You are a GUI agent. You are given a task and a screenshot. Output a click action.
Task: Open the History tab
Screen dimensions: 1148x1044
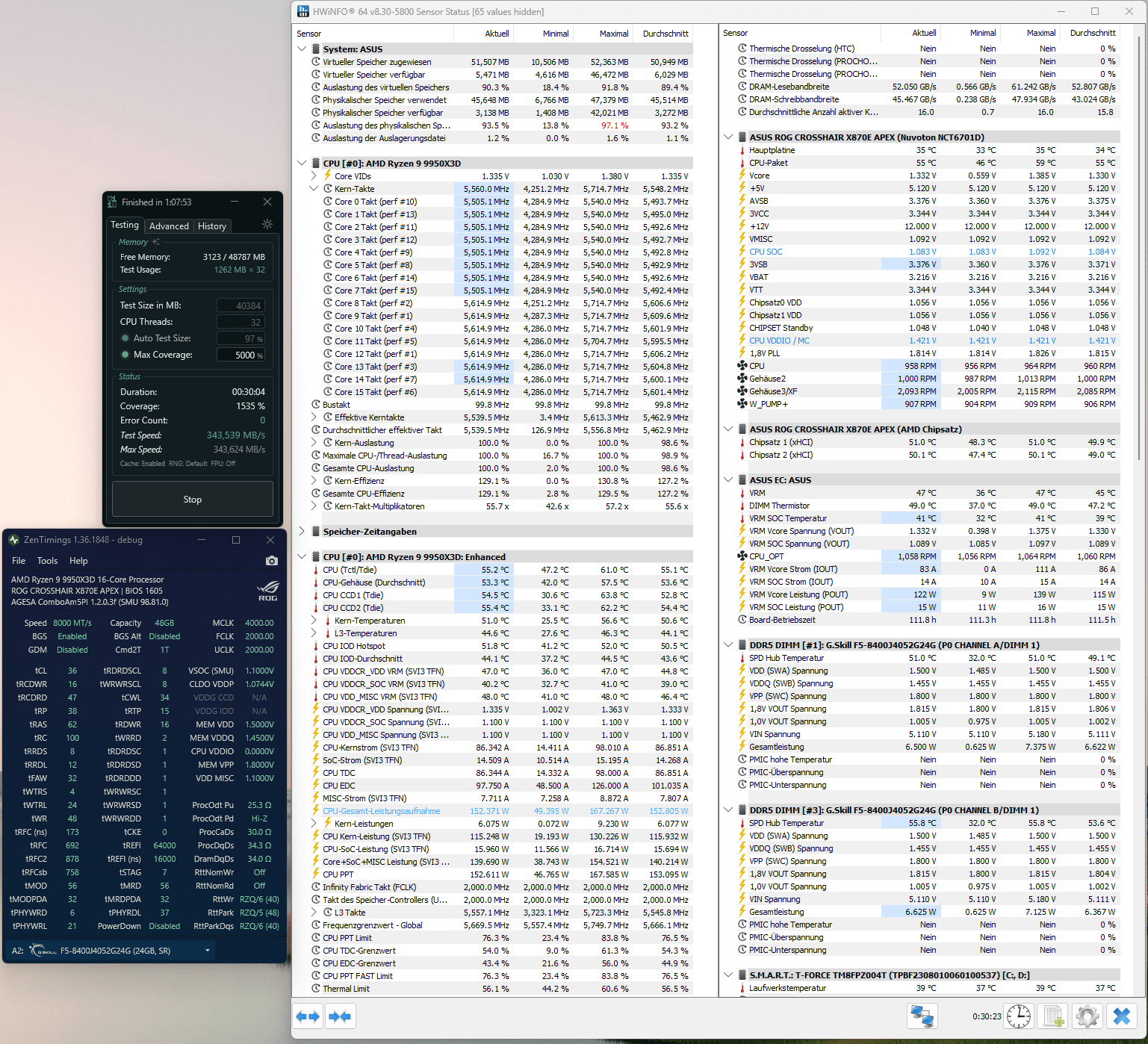[212, 226]
